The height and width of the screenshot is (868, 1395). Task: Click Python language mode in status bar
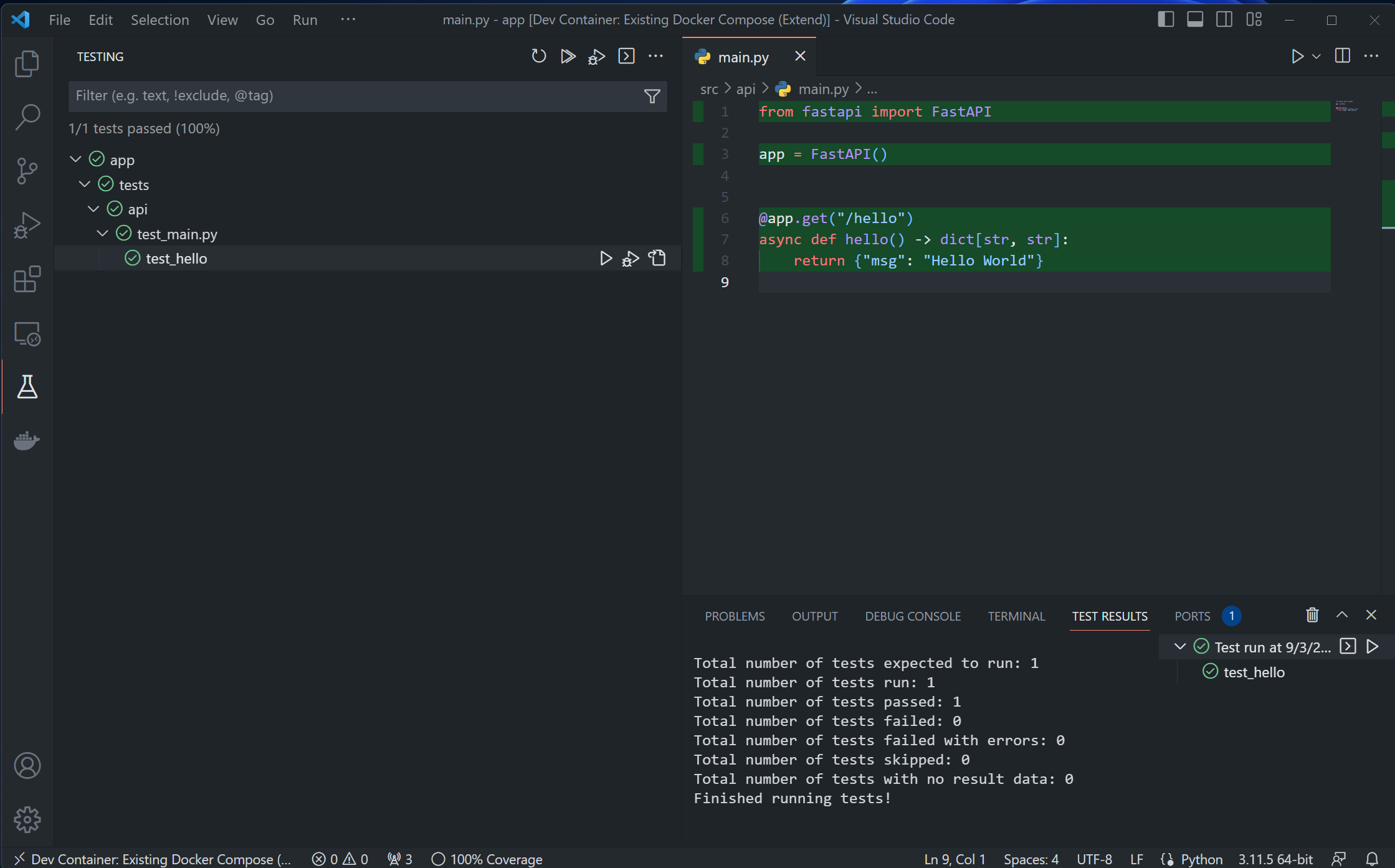click(x=1201, y=859)
